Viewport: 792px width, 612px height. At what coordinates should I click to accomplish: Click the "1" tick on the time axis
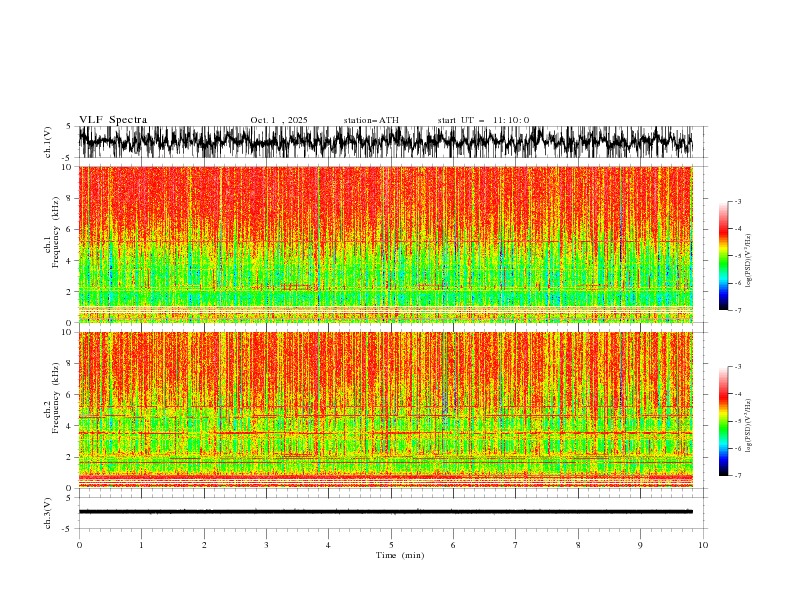click(x=141, y=545)
